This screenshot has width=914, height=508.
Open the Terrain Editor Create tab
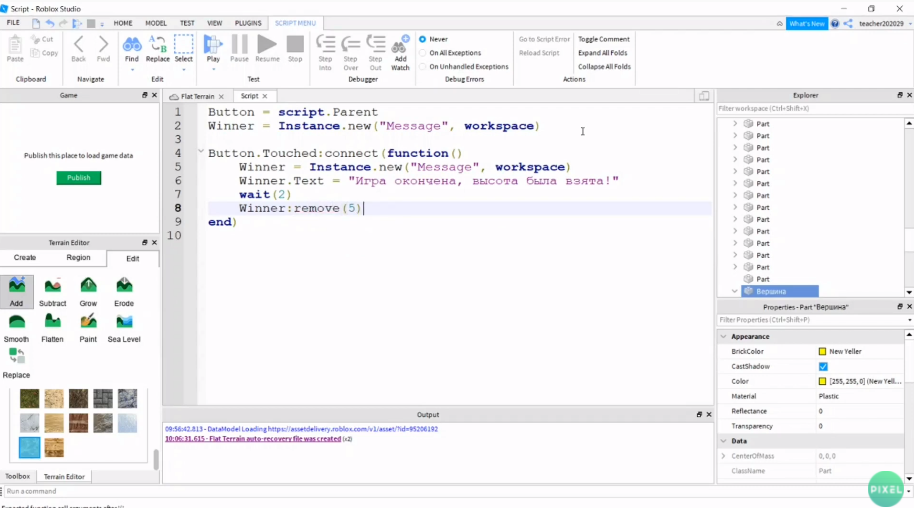click(24, 257)
